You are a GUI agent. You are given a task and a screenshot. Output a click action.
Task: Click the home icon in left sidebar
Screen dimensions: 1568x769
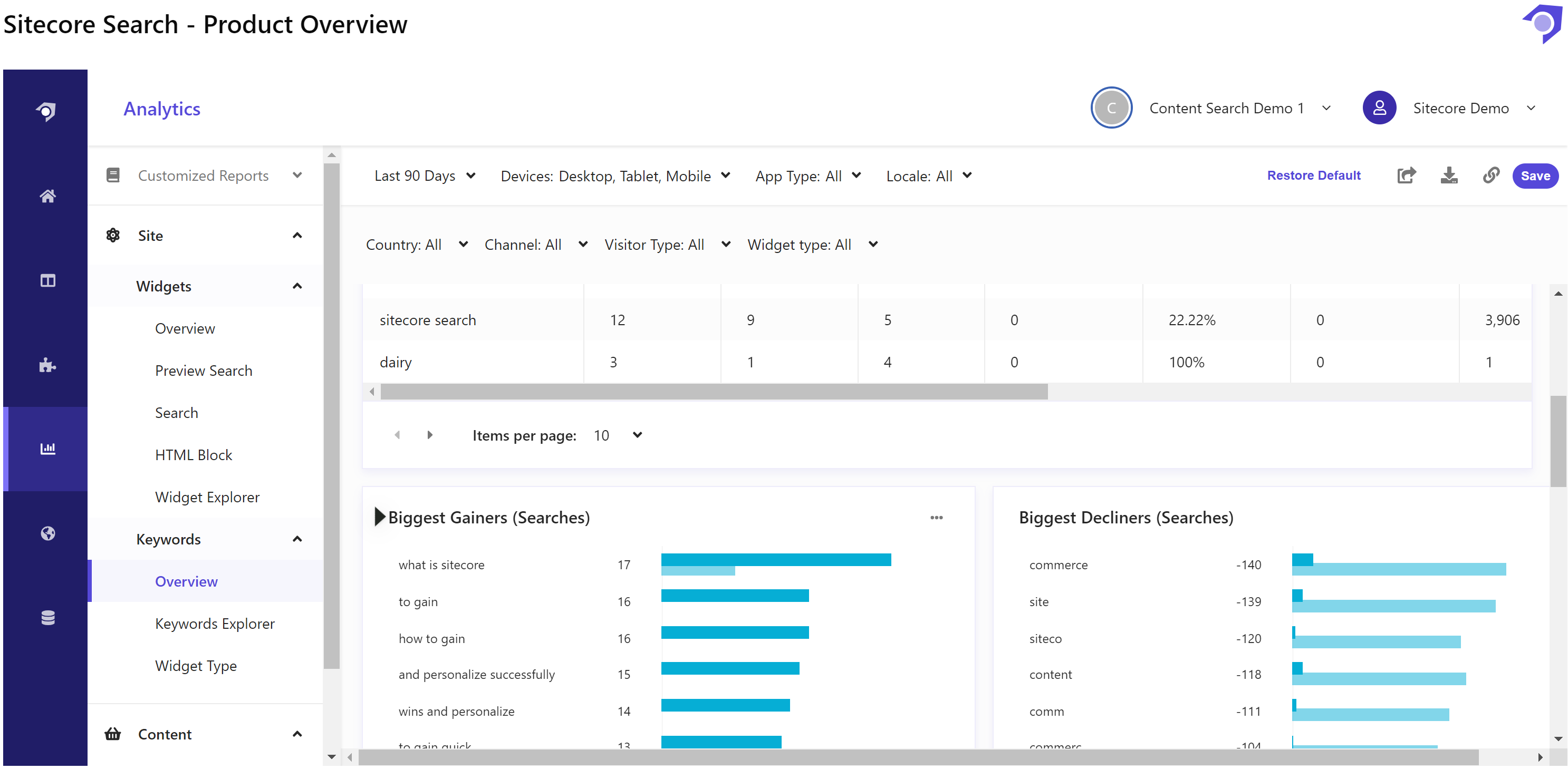(x=47, y=196)
